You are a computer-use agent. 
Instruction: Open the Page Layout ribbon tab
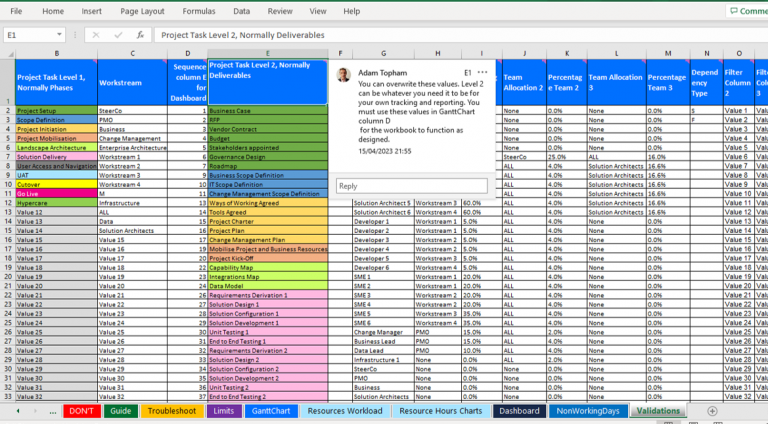[143, 11]
